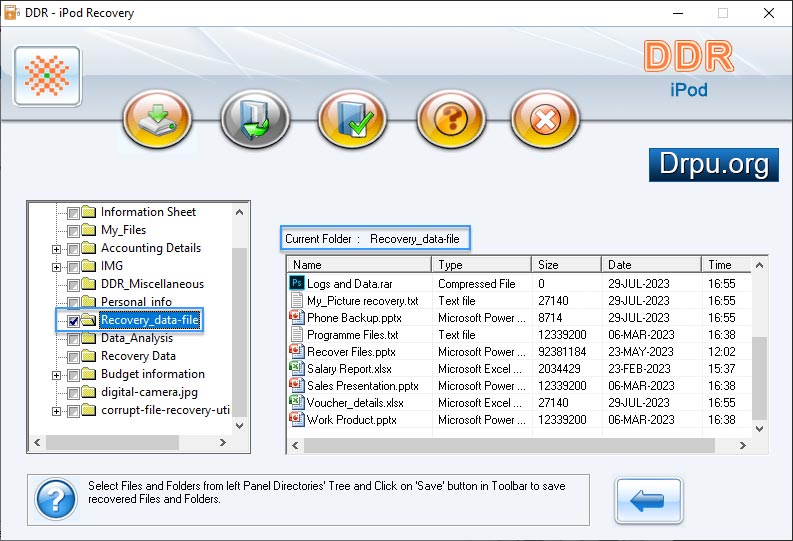Click the book with green checkmark icon

click(353, 119)
